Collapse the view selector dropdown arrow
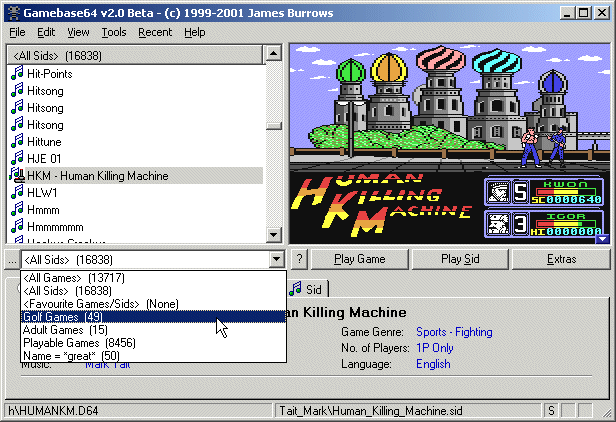The image size is (616, 422). click(x=276, y=259)
